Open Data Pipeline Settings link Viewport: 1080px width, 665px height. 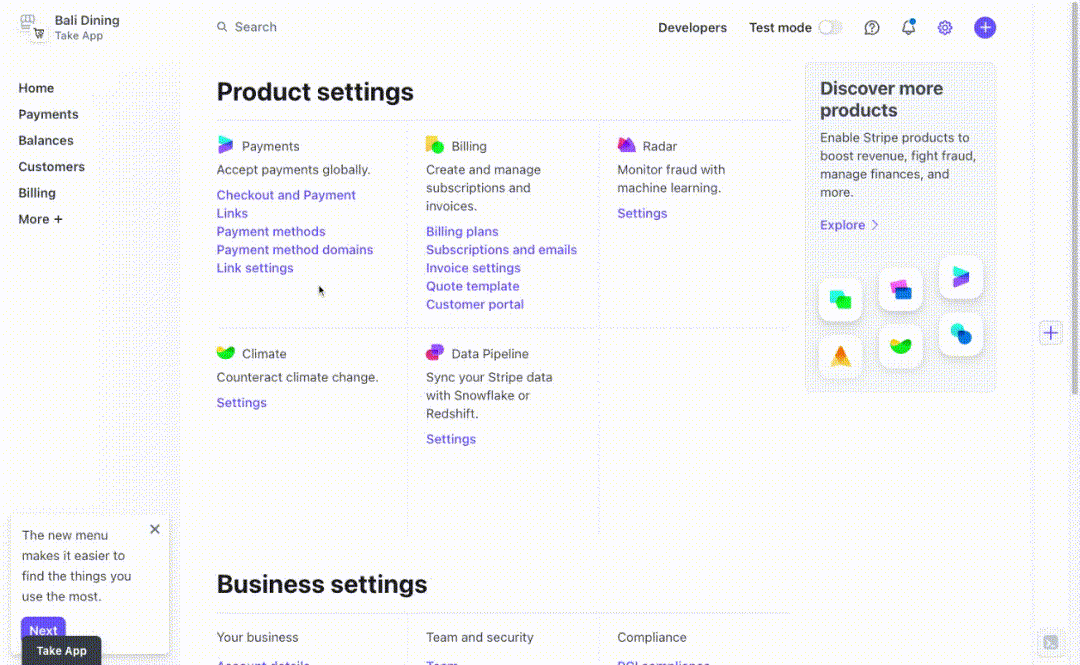point(450,439)
